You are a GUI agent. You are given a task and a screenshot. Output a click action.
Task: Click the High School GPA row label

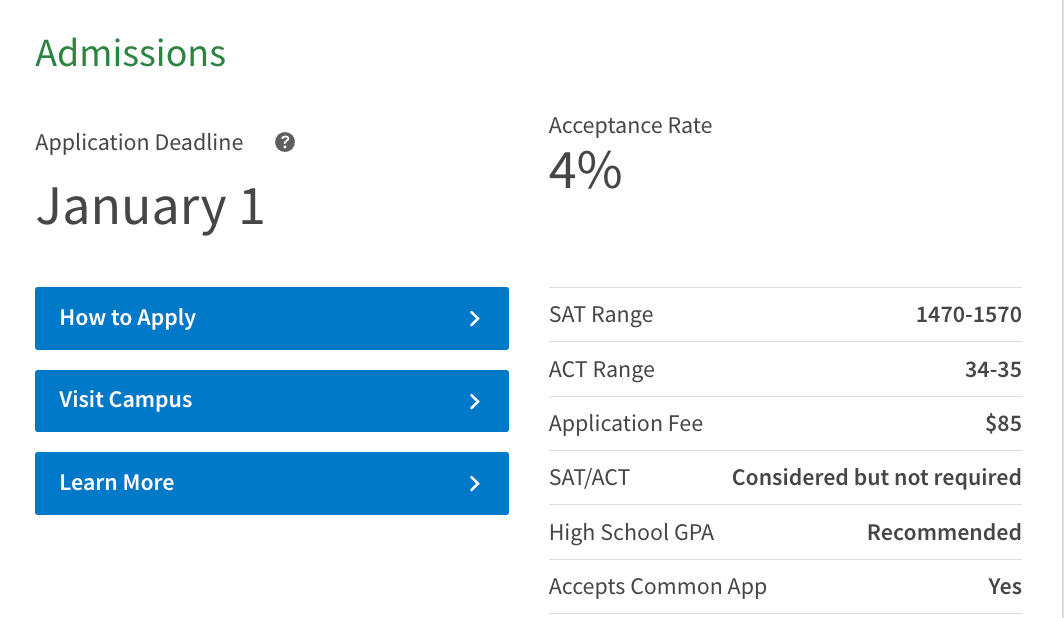point(632,533)
